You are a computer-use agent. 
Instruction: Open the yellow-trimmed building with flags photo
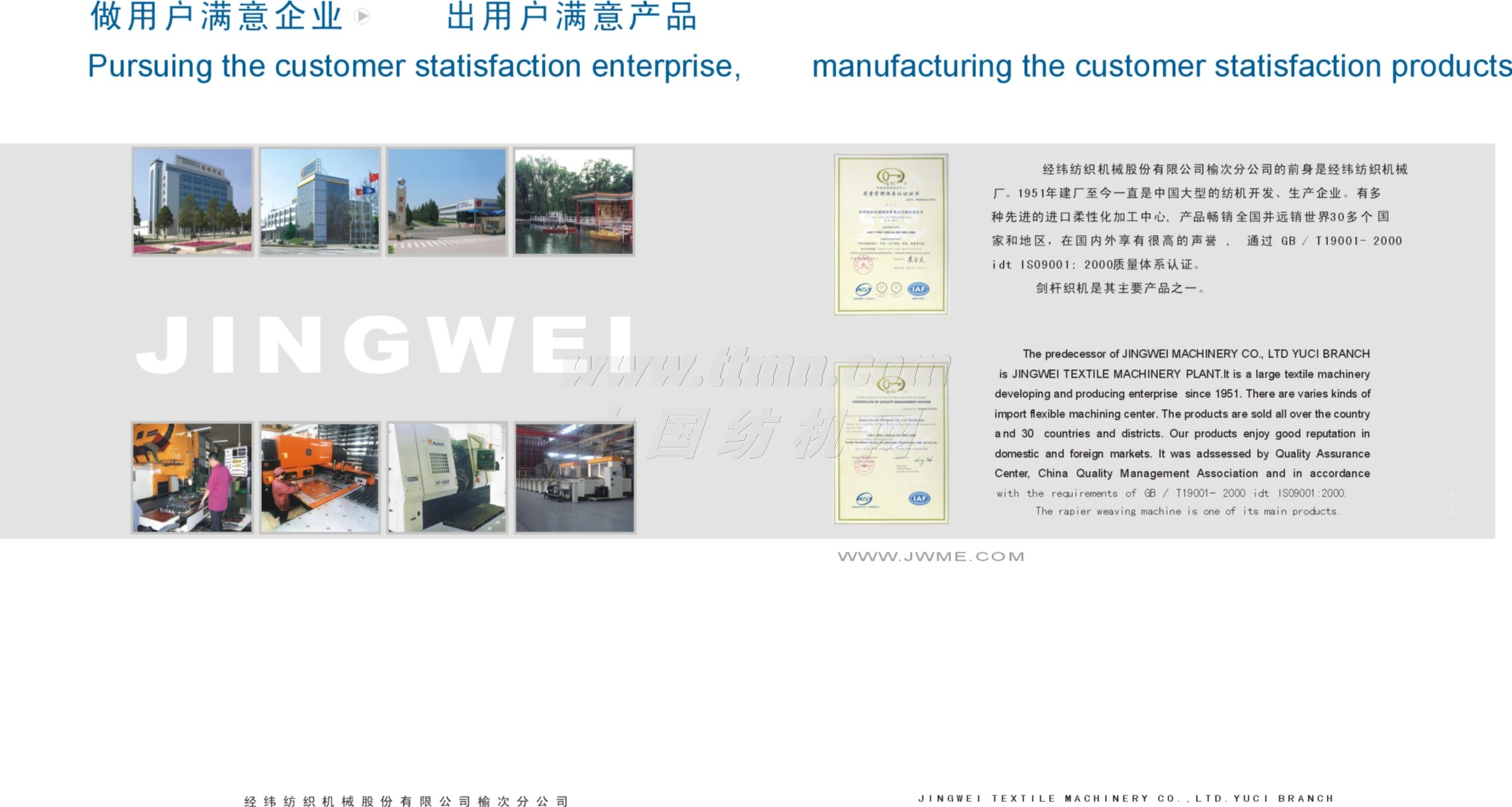point(320,201)
